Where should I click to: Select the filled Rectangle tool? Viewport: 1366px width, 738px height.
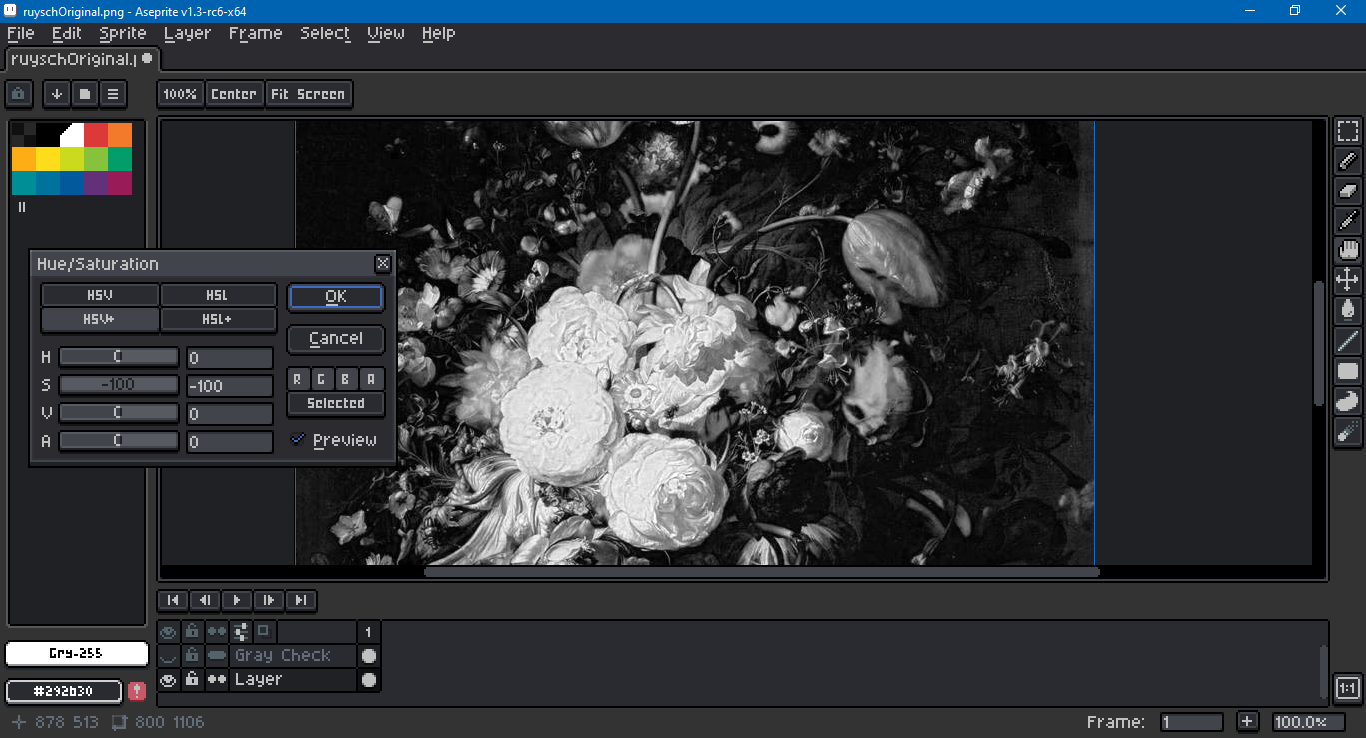1348,371
